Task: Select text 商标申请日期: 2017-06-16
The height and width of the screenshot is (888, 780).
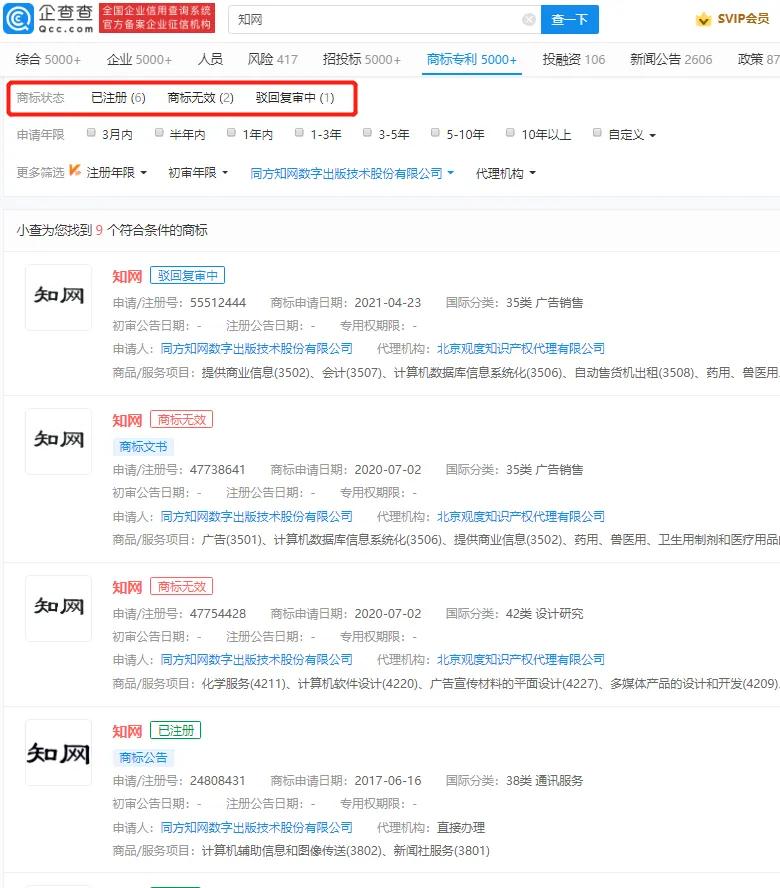Action: [346, 781]
